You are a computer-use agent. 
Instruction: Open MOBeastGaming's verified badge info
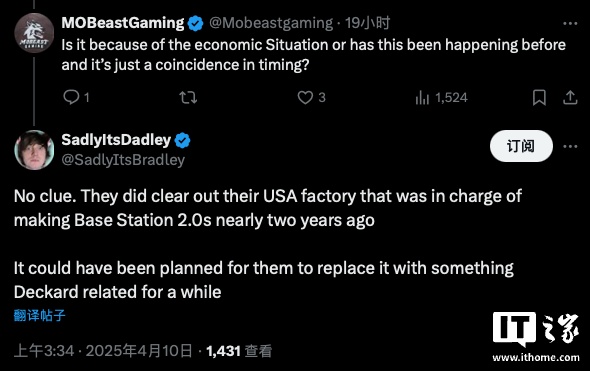(195, 23)
